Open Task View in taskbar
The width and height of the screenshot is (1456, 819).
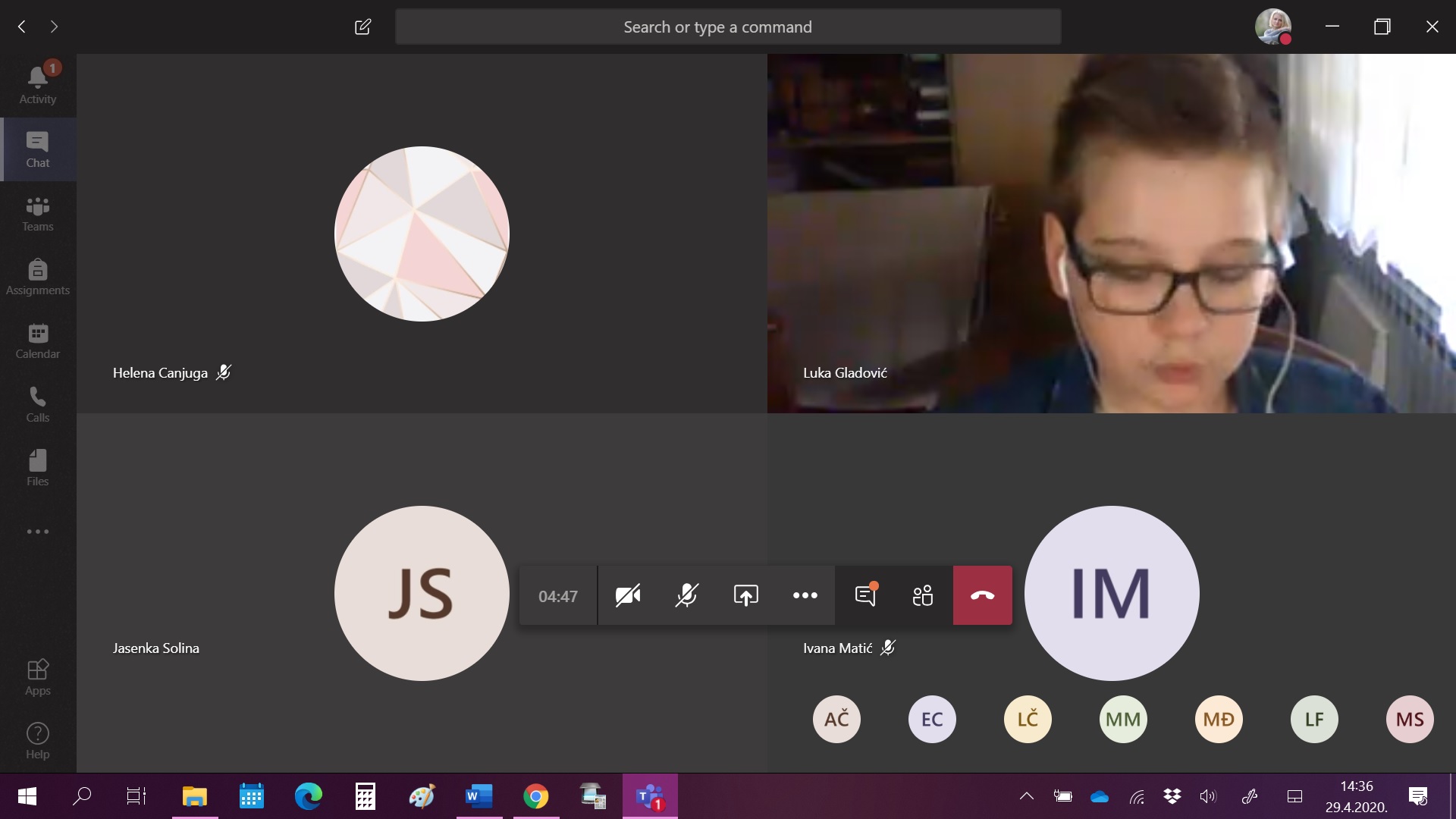(x=136, y=796)
